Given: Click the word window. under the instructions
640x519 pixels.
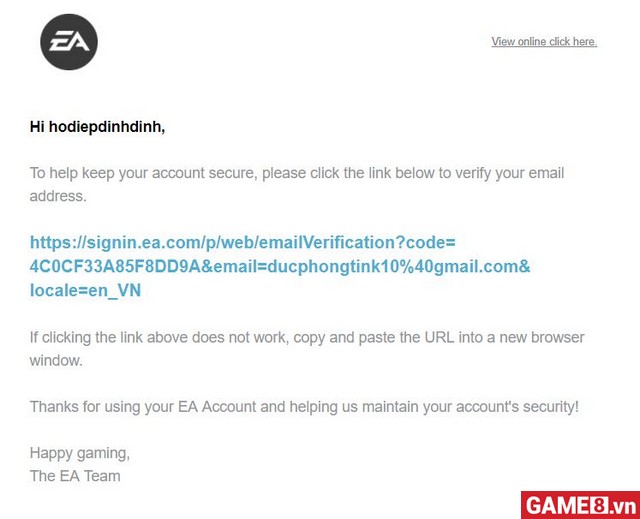Looking at the screenshot, I should pos(56,361).
